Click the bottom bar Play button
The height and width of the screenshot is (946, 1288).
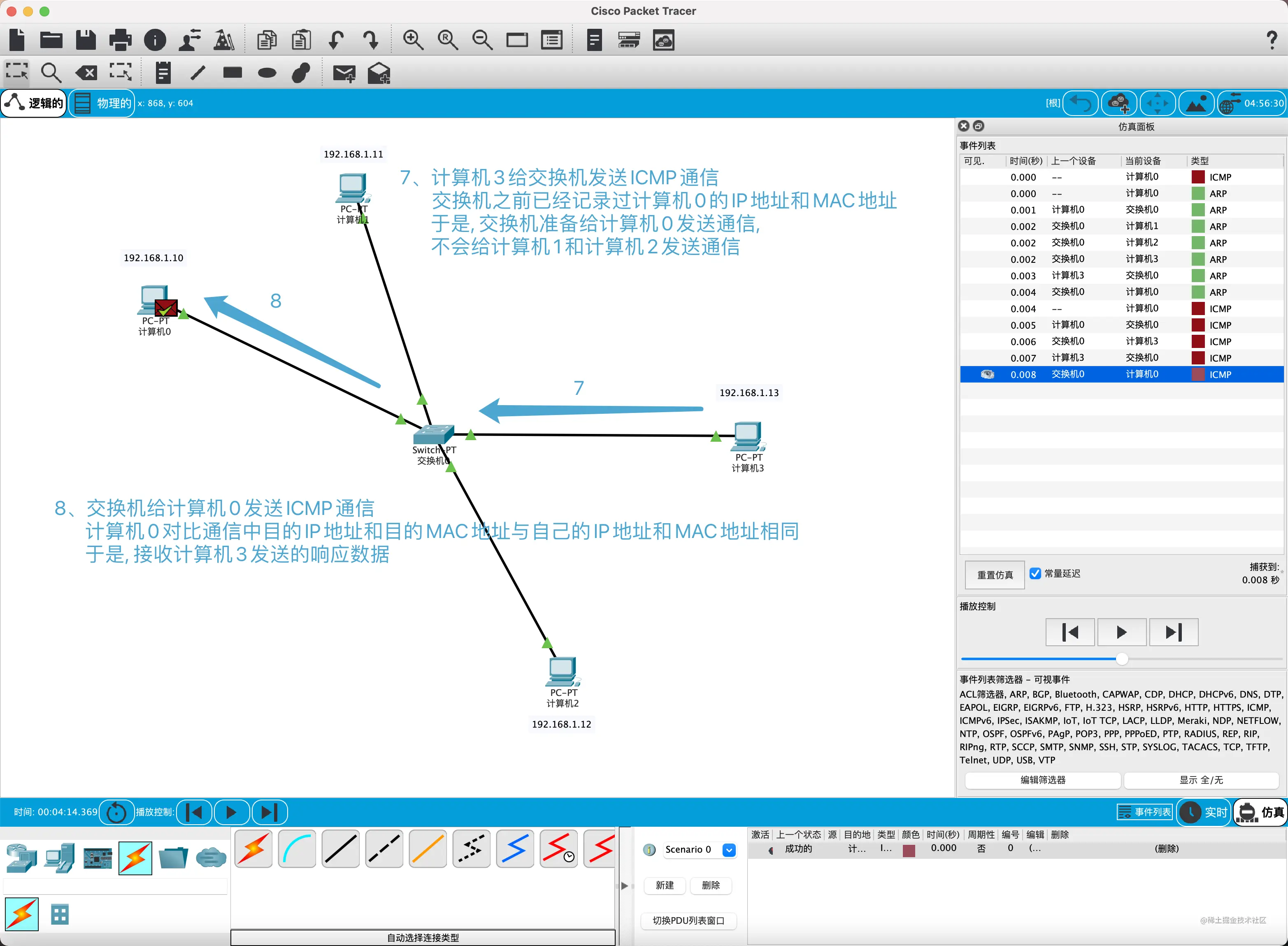(x=232, y=812)
